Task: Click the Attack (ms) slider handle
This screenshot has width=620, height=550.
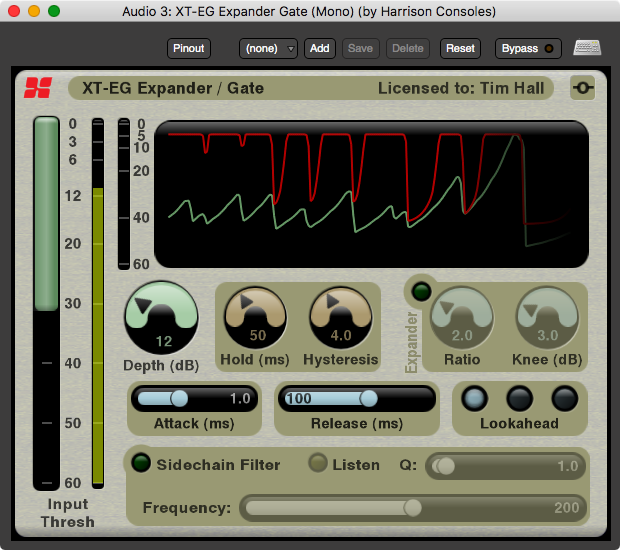Action: pos(179,399)
